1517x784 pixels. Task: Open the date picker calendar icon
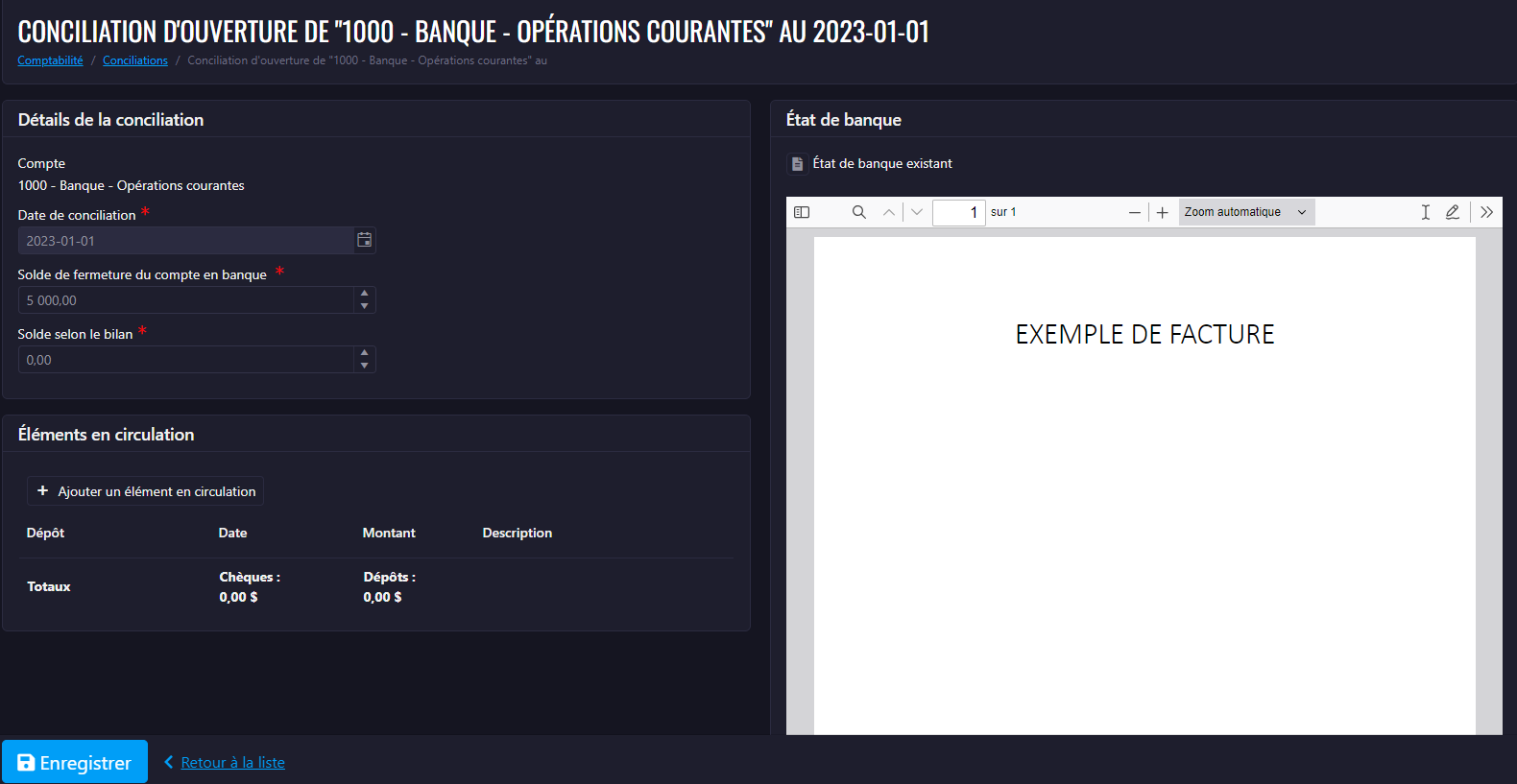click(365, 240)
